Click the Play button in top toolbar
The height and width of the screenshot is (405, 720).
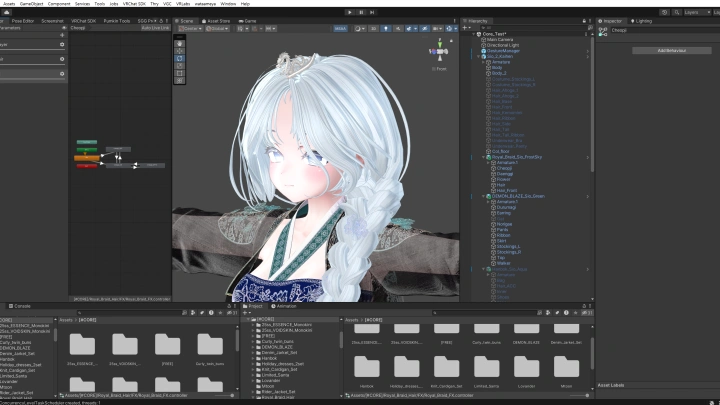pos(350,12)
